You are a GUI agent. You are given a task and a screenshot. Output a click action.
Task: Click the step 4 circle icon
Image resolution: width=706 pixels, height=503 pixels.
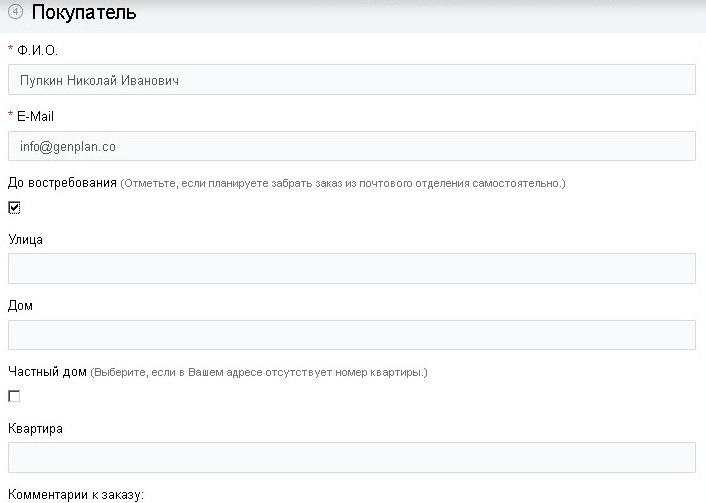(x=15, y=13)
